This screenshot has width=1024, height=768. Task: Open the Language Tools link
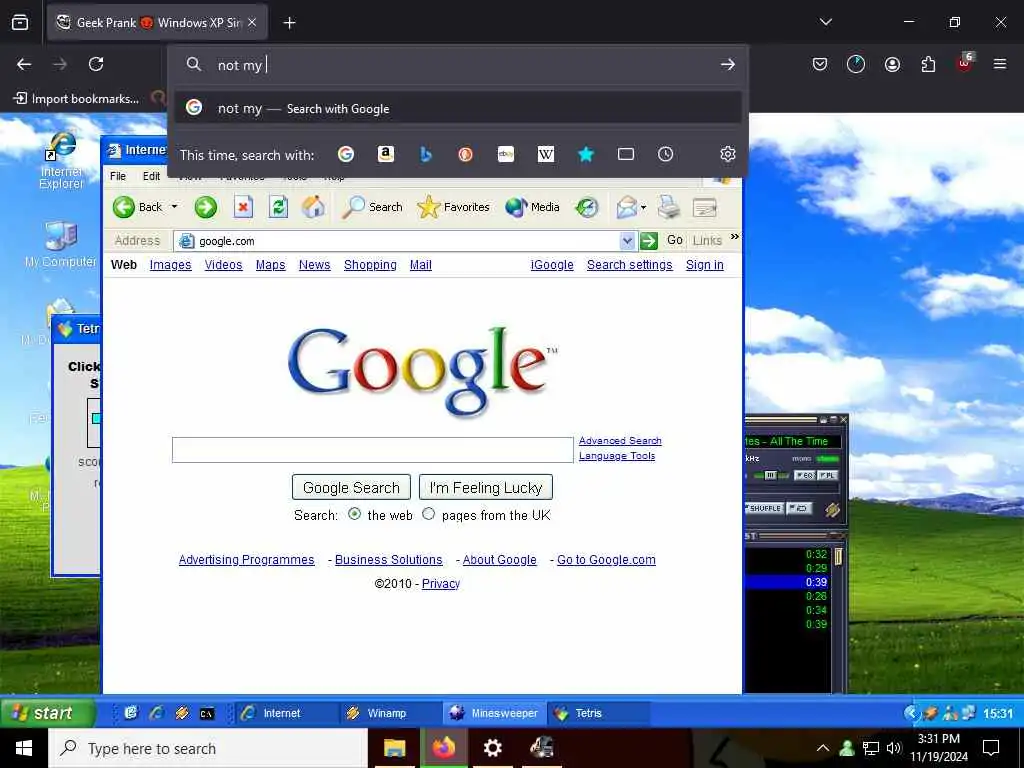[x=617, y=456]
